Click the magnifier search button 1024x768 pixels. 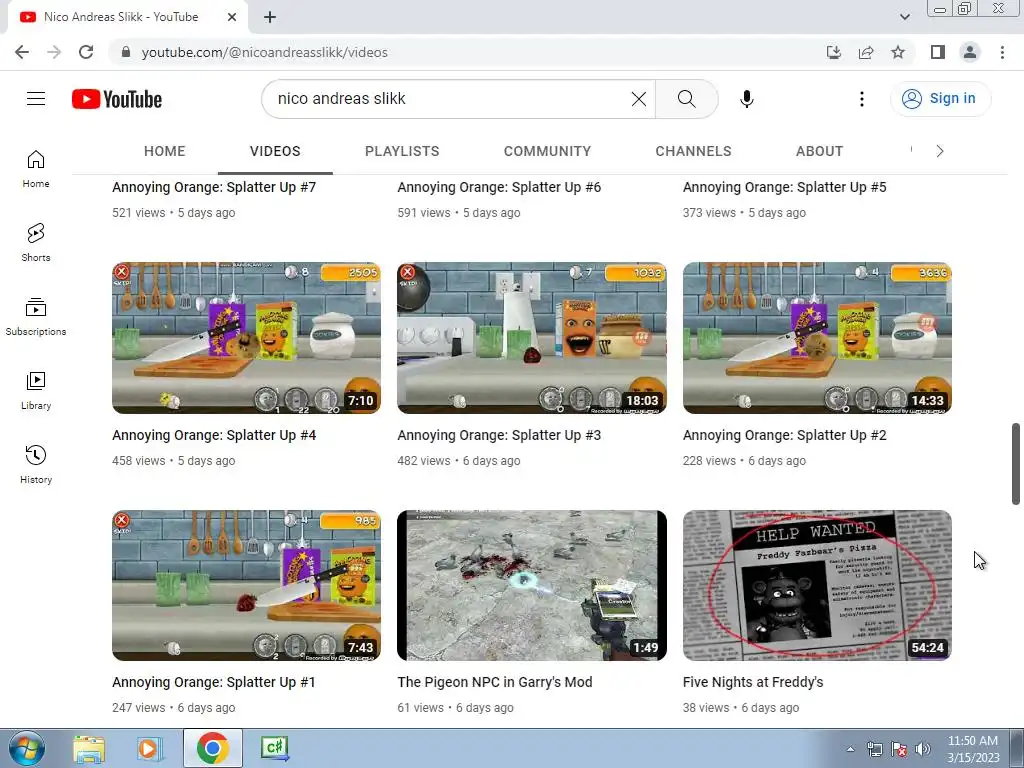coord(686,99)
